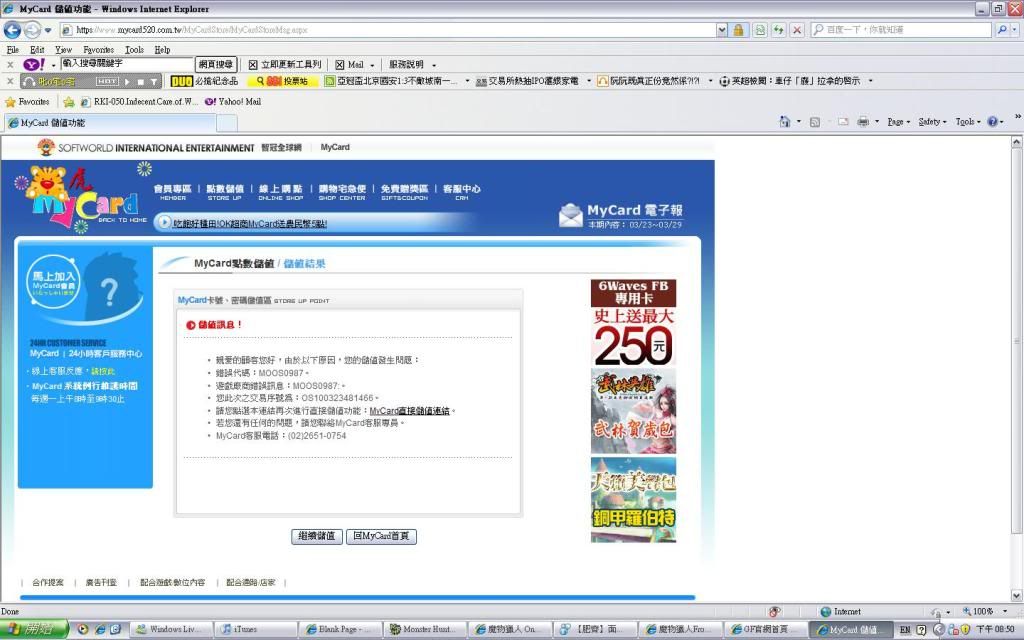Image resolution: width=1024 pixels, height=640 pixels.
Task: Click the 回MyCard首頁 button
Action: [x=381, y=536]
